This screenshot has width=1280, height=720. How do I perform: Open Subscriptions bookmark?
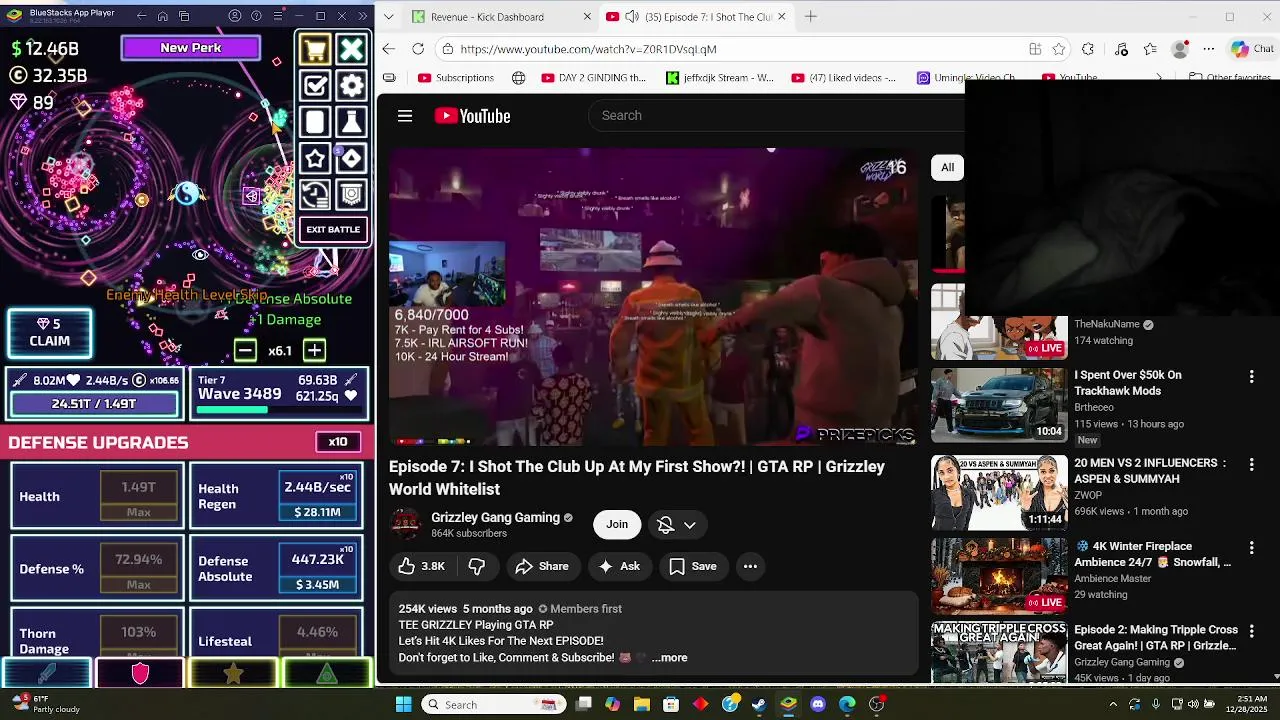[456, 77]
